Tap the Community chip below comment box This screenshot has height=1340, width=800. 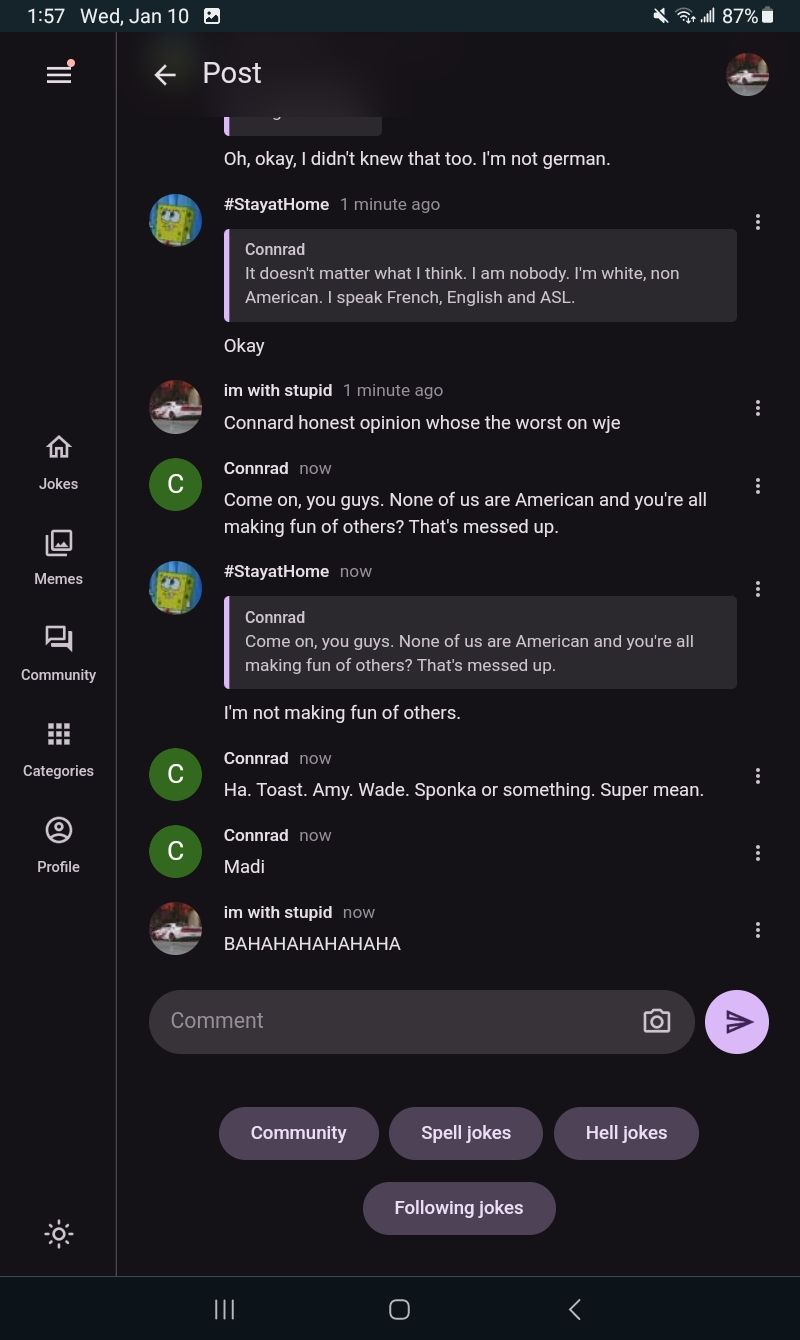pyautogui.click(x=298, y=1133)
